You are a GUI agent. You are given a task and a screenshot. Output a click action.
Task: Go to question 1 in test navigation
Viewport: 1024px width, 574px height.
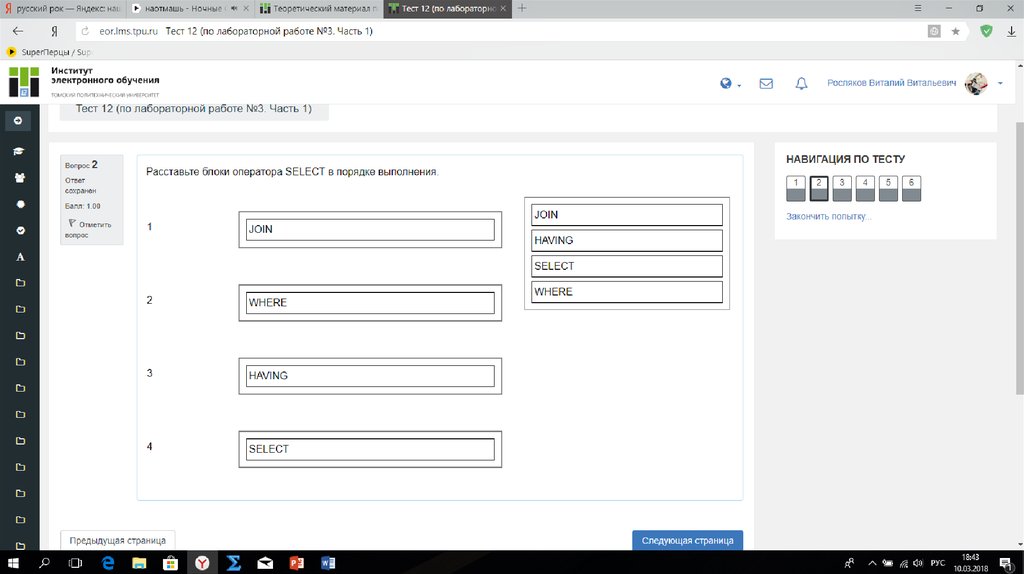795,189
